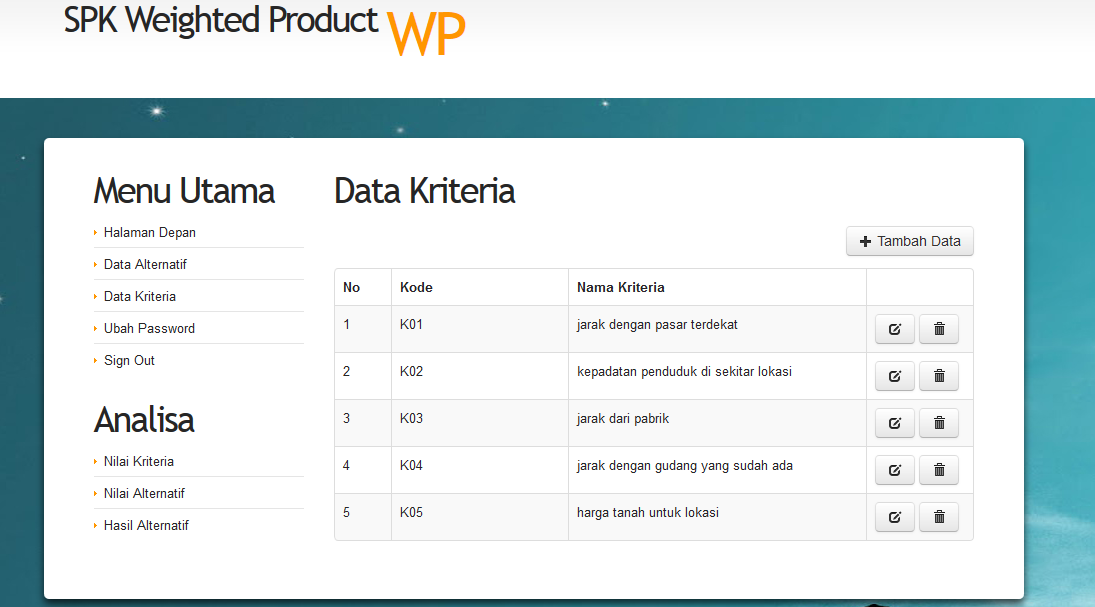Delete the K04 jarak dengan gudang criteria
The width and height of the screenshot is (1095, 607).
[x=938, y=469]
